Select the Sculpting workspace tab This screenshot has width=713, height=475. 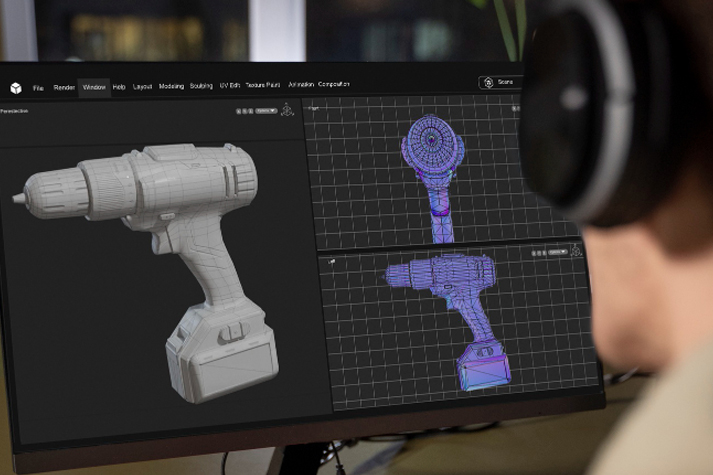point(201,86)
